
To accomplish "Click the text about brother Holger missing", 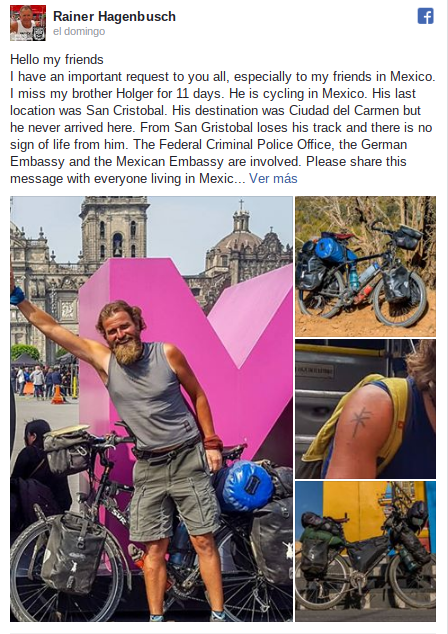I will (x=116, y=93).
